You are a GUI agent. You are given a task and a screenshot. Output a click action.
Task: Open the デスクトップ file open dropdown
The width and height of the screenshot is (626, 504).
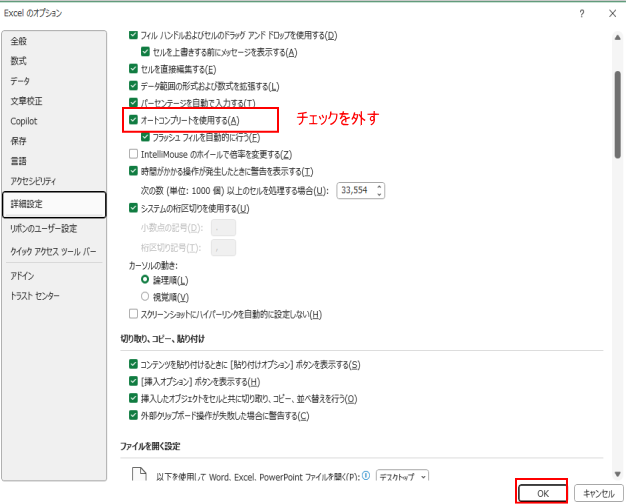coord(402,476)
